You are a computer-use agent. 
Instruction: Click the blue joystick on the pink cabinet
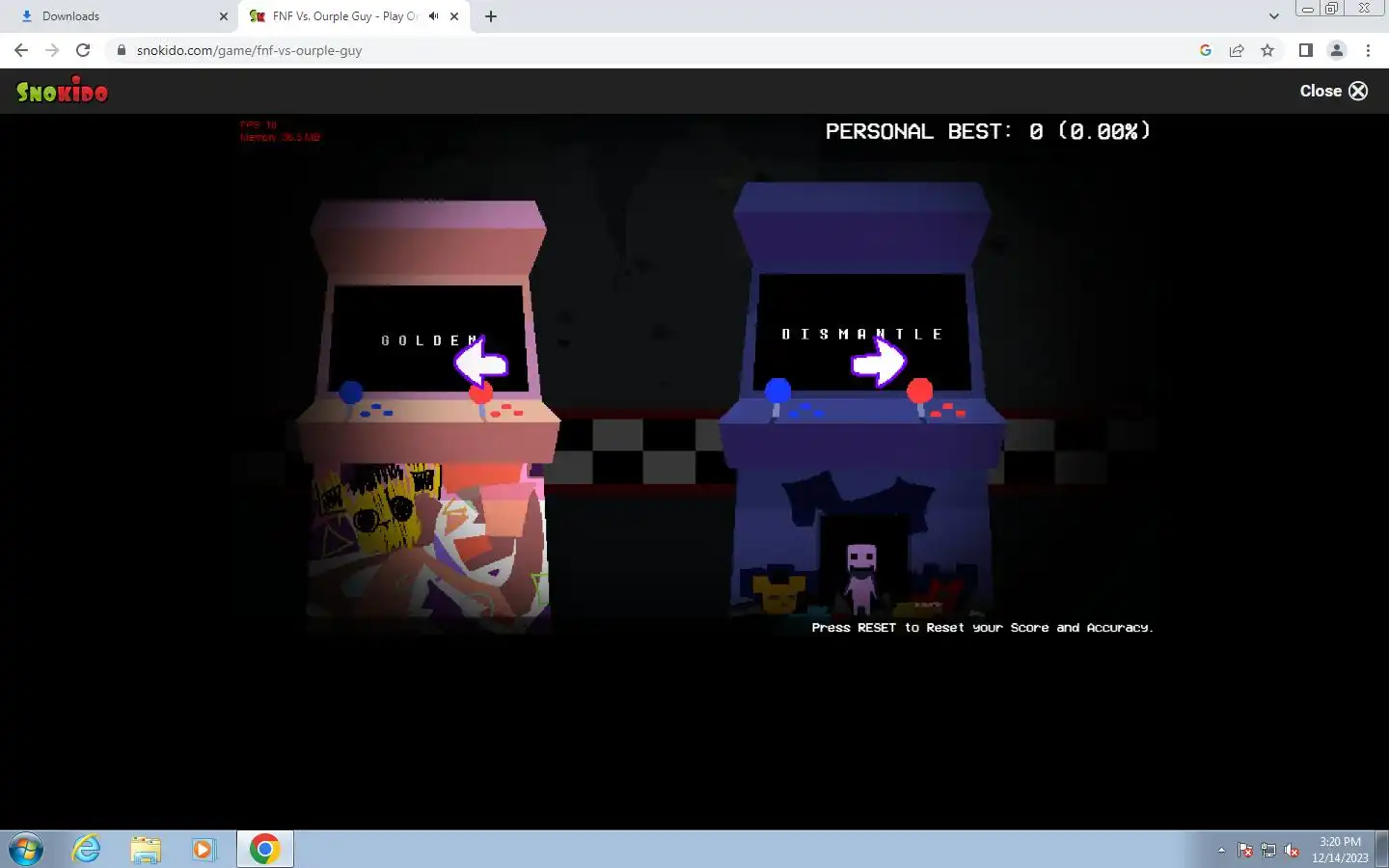(351, 393)
